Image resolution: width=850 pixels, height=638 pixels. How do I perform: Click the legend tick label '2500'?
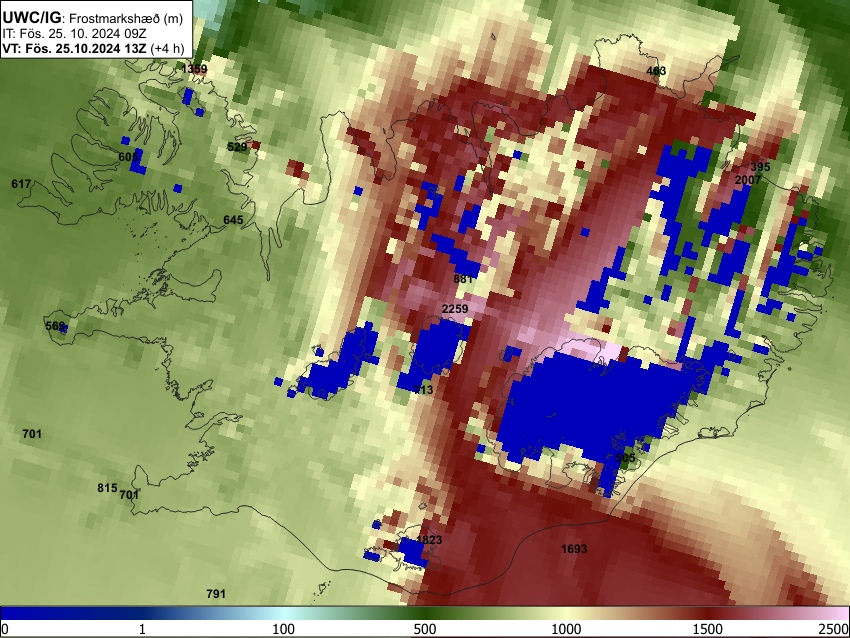pyautogui.click(x=834, y=629)
